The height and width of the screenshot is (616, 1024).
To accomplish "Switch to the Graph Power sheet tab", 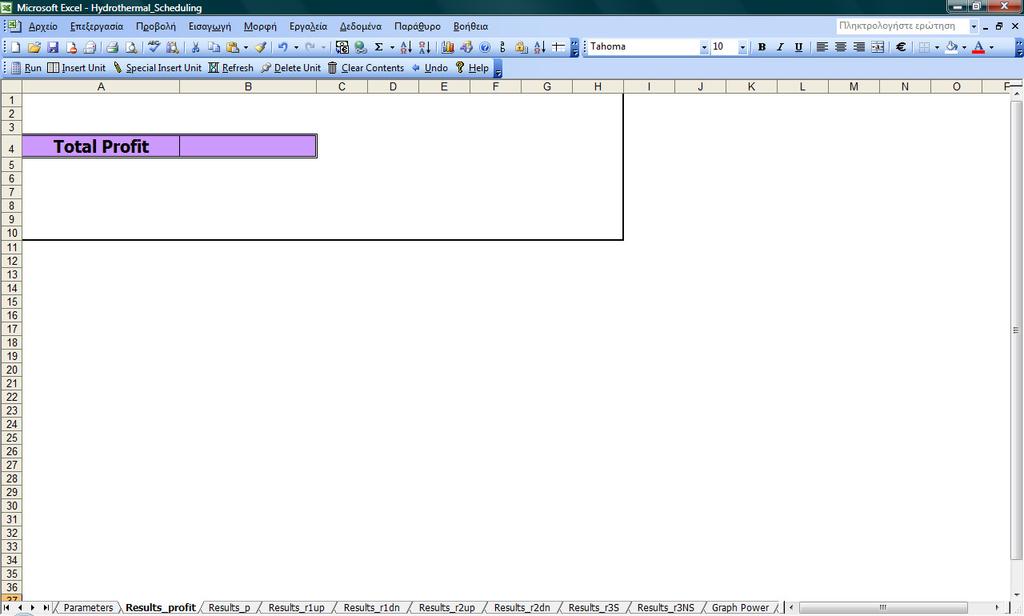I will coord(740,608).
